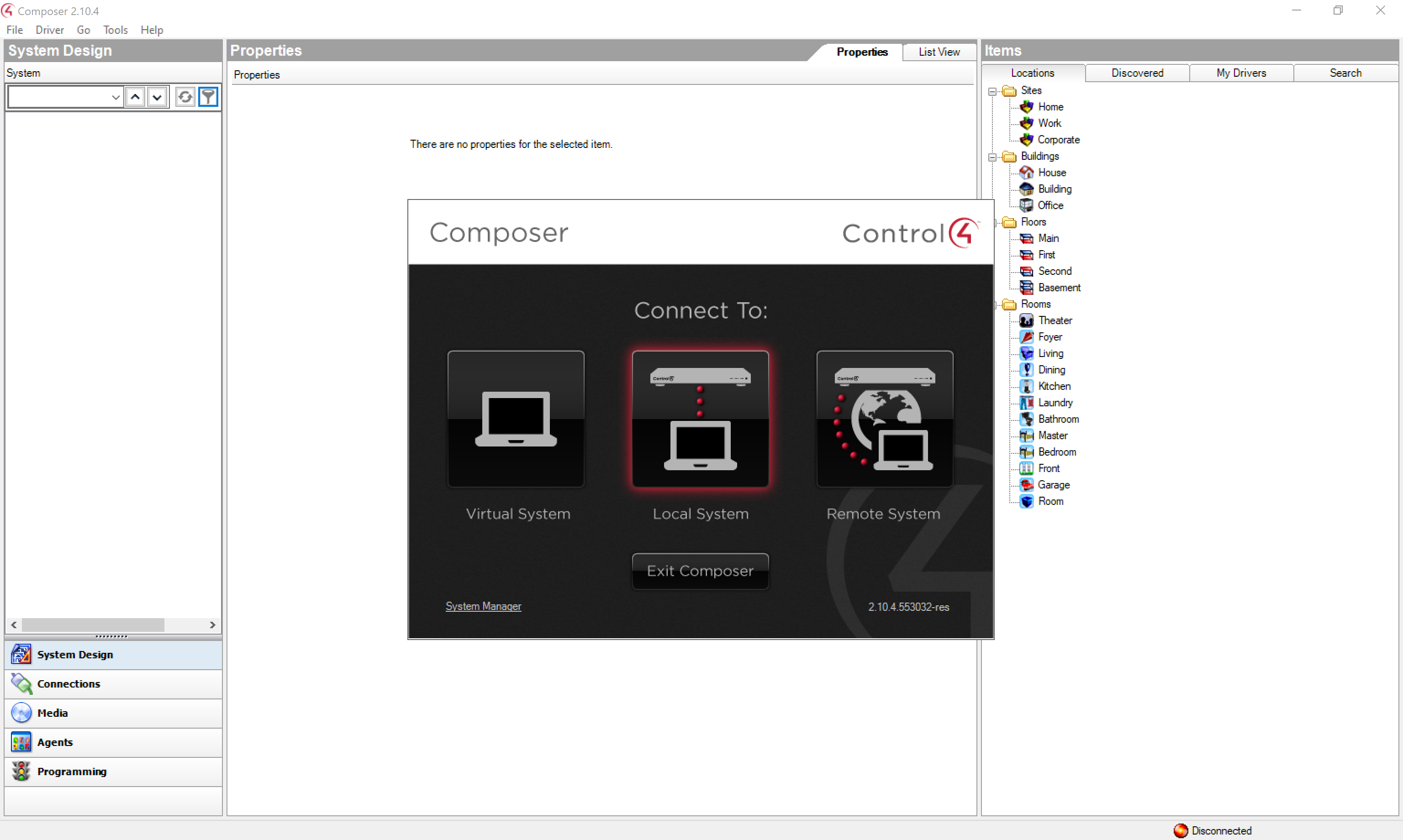Open the Help menu
The image size is (1403, 840).
pyautogui.click(x=152, y=30)
